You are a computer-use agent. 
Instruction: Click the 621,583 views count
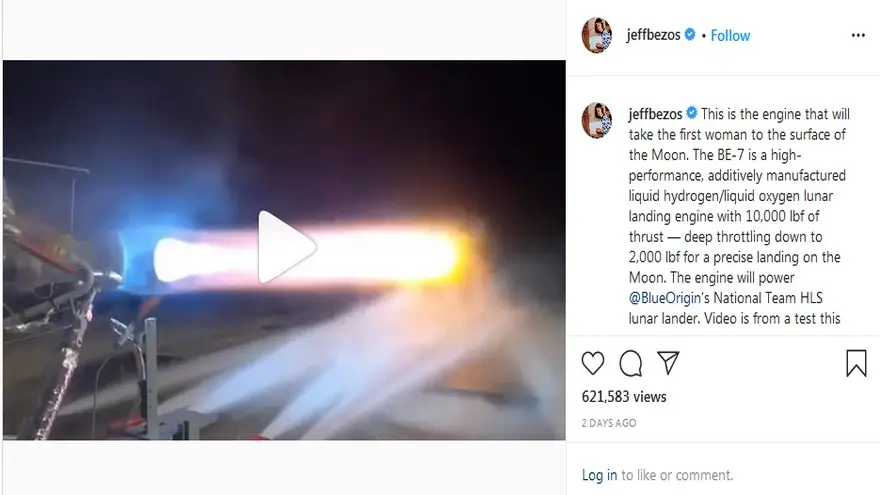pyautogui.click(x=624, y=397)
